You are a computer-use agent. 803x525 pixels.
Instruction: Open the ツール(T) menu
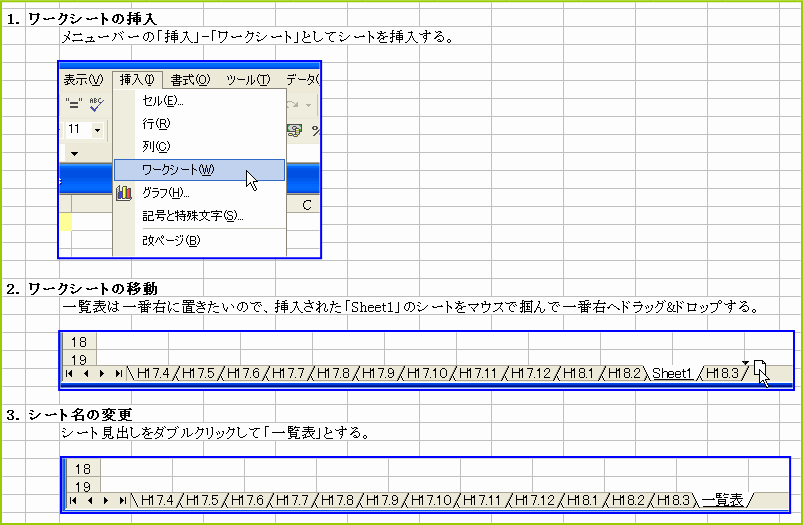coord(248,80)
